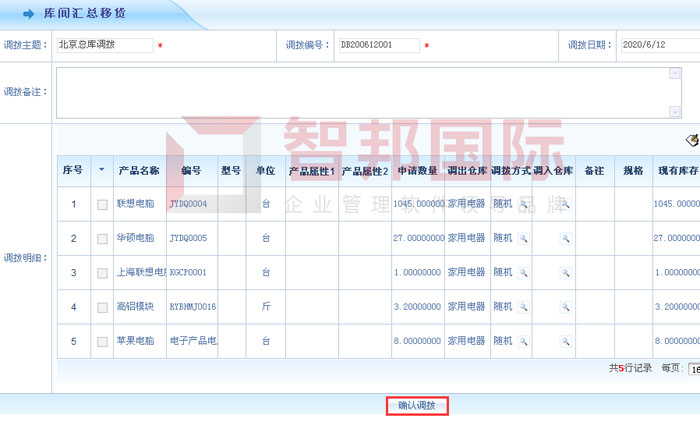Click 调入仓库 magnifier for 苹果电脑 row
Image resolution: width=700 pixels, height=422 pixels.
(x=564, y=341)
